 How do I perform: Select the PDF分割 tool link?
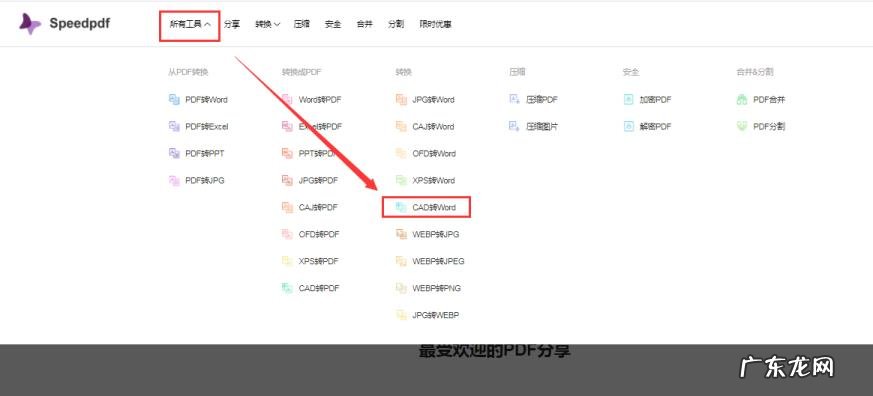click(x=769, y=126)
